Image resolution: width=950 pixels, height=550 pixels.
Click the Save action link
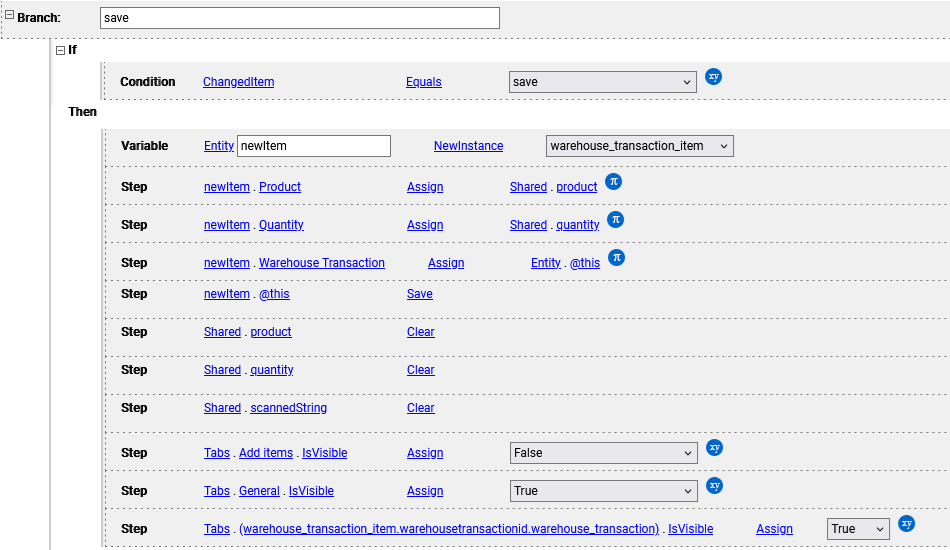[419, 294]
